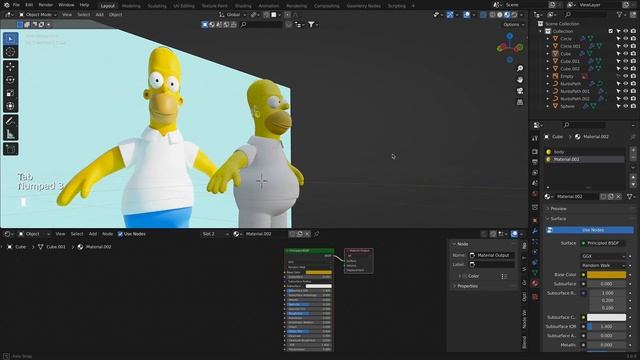The height and width of the screenshot is (360, 640).
Task: Pick the Measure tool
Action: [11, 134]
